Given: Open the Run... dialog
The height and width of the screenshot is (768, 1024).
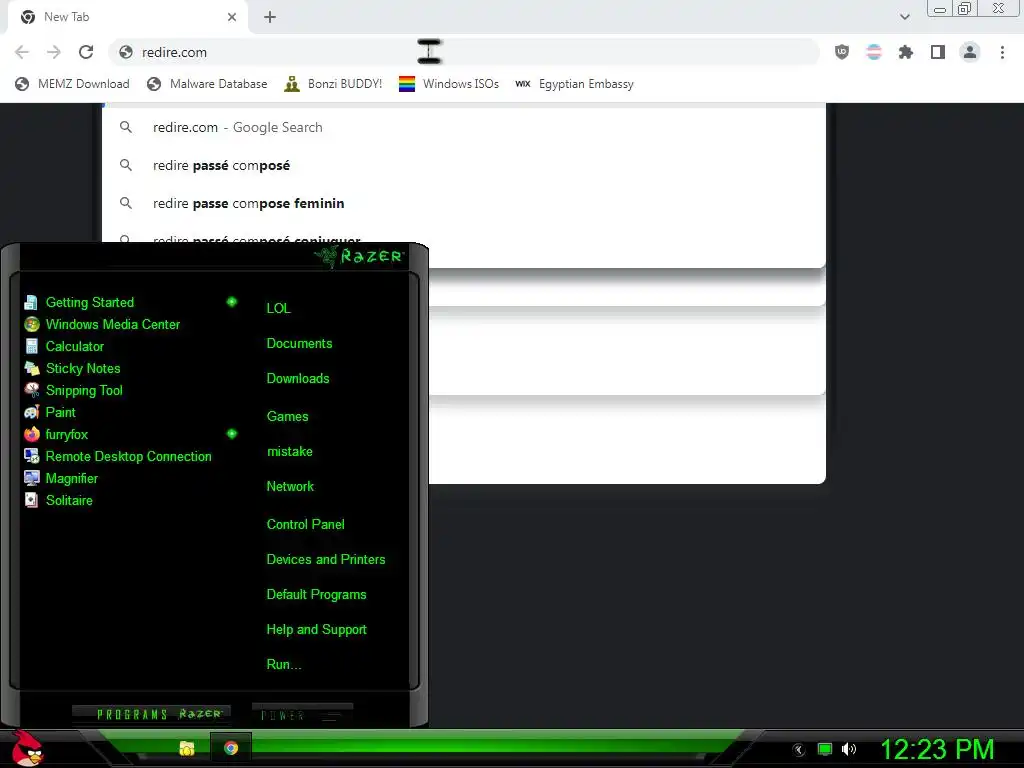Looking at the screenshot, I should pos(283,665).
